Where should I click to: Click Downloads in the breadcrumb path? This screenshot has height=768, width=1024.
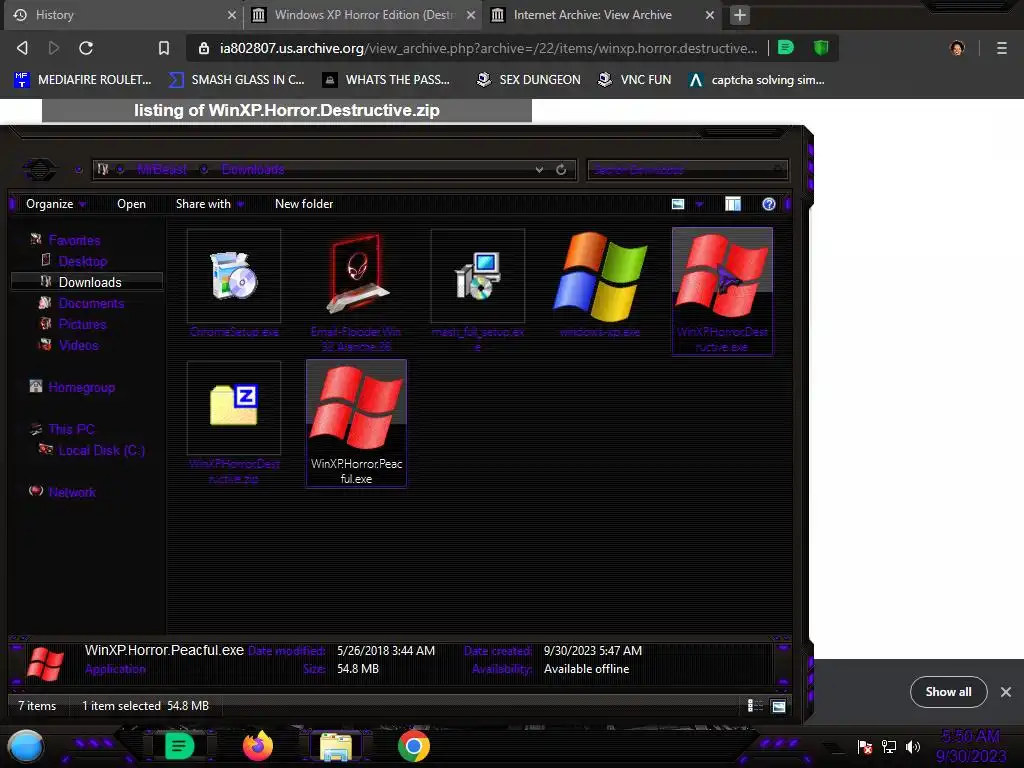tap(253, 170)
